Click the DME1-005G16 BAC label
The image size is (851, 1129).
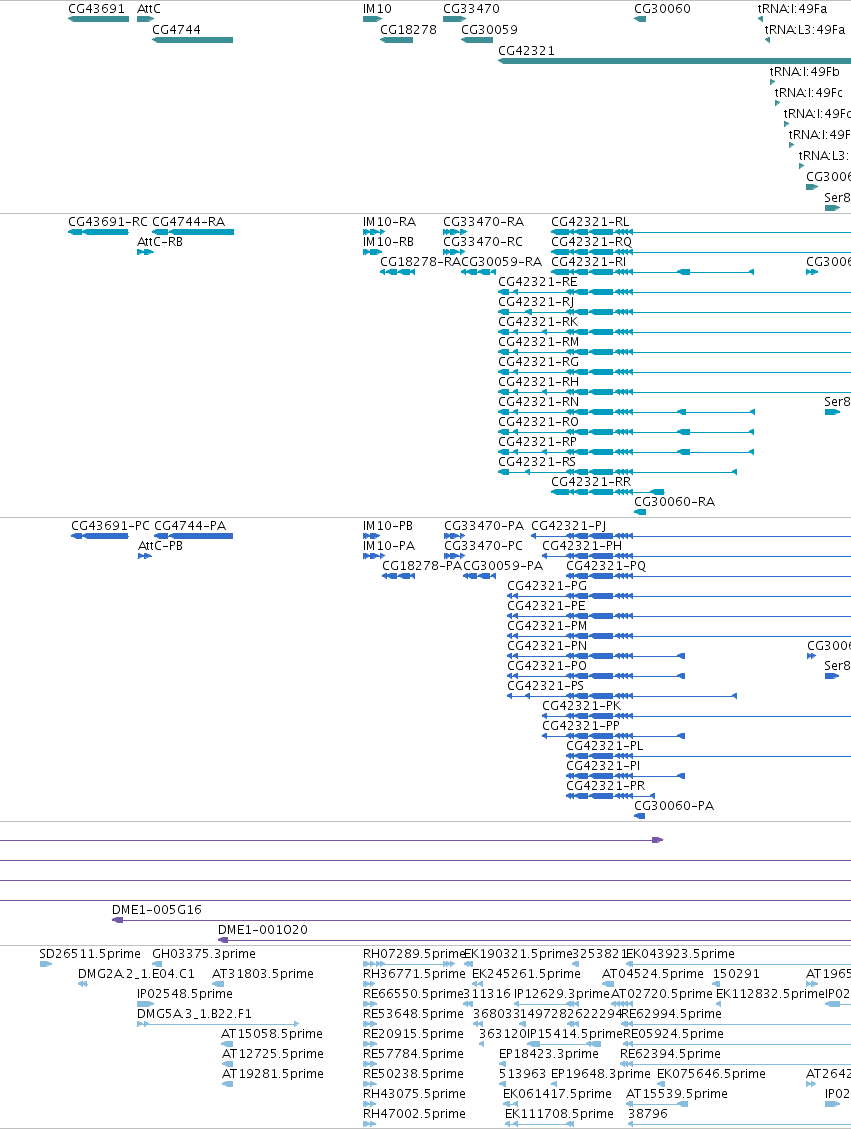tap(157, 910)
